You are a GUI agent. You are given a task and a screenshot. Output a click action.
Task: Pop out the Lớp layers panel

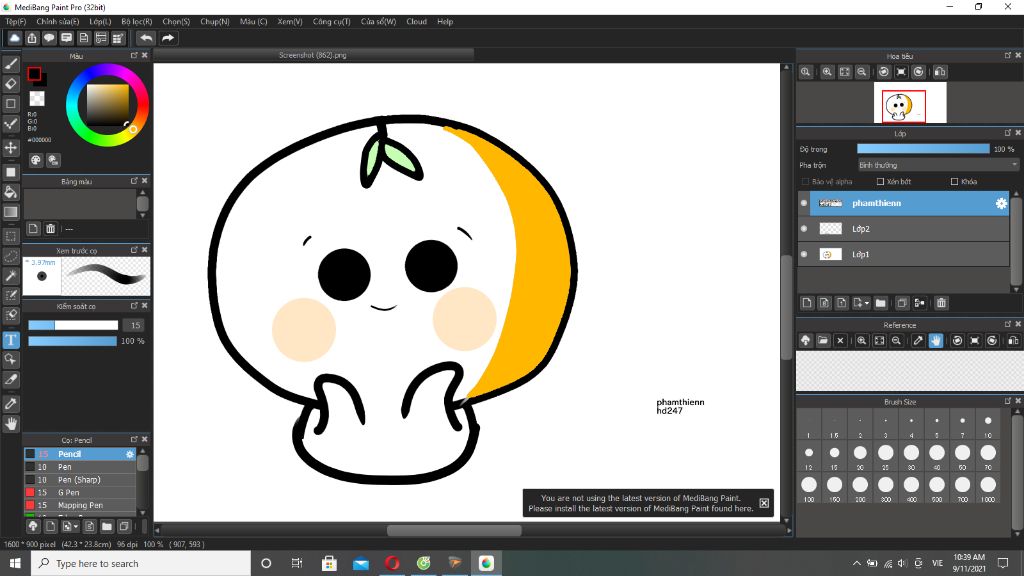[1008, 133]
